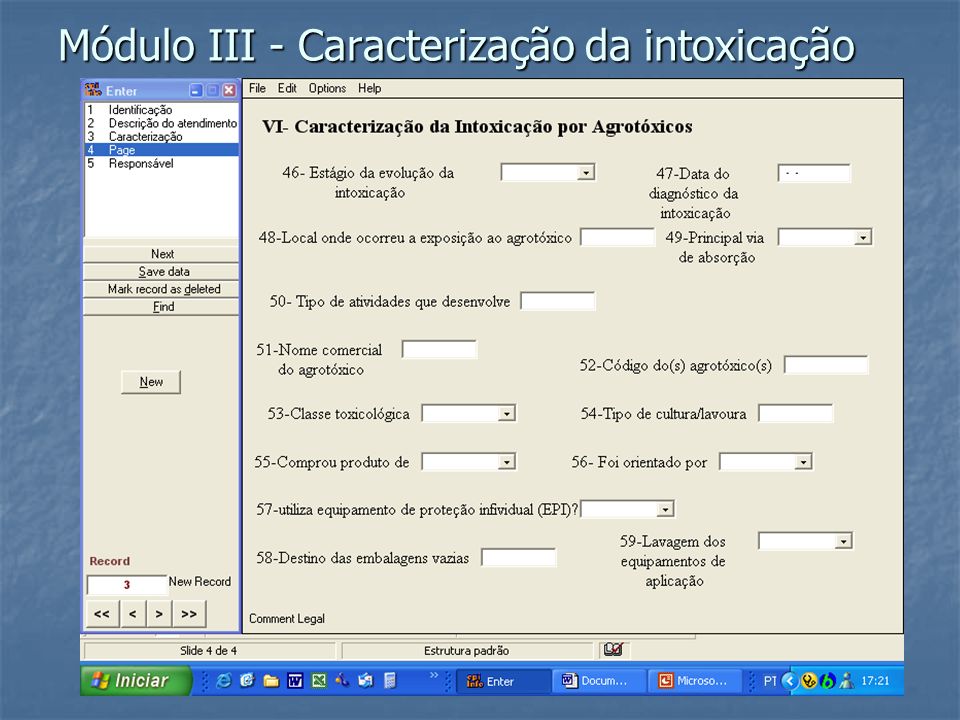Select page 5 Responsável
This screenshot has width=960, height=720.
click(162, 163)
